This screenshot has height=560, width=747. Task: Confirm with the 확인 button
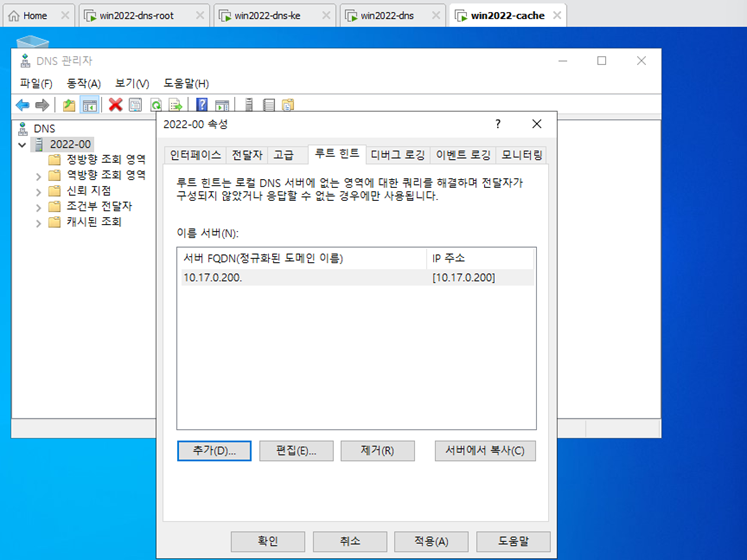click(268, 541)
